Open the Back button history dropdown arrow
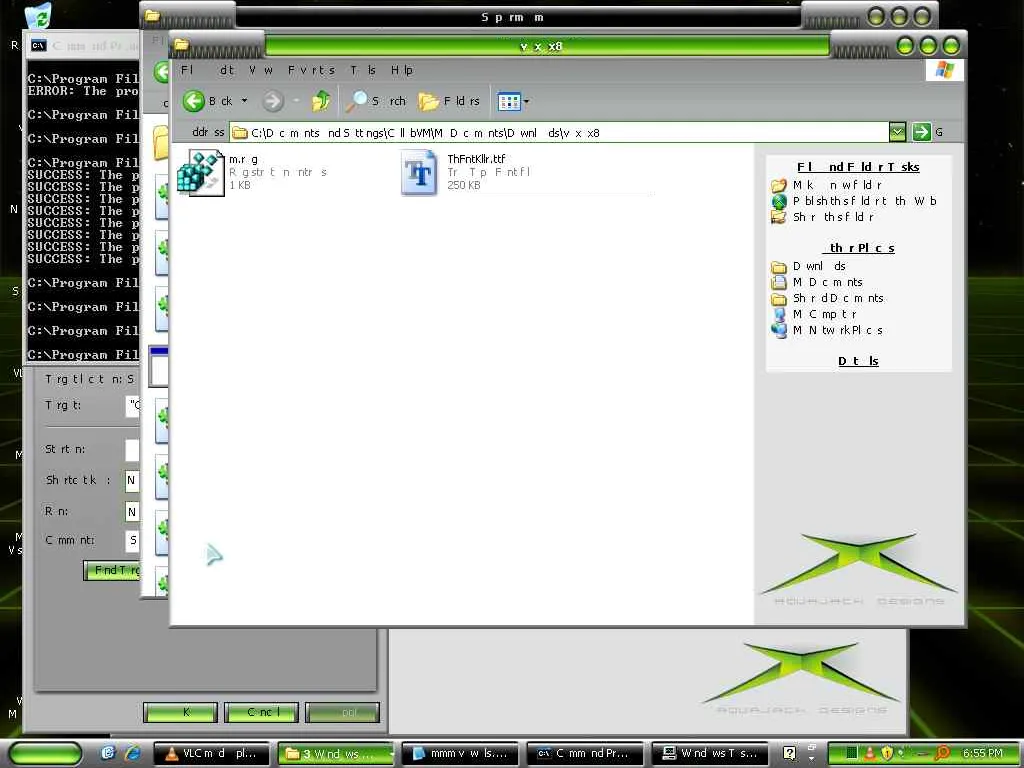This screenshot has width=1024, height=768. point(244,101)
